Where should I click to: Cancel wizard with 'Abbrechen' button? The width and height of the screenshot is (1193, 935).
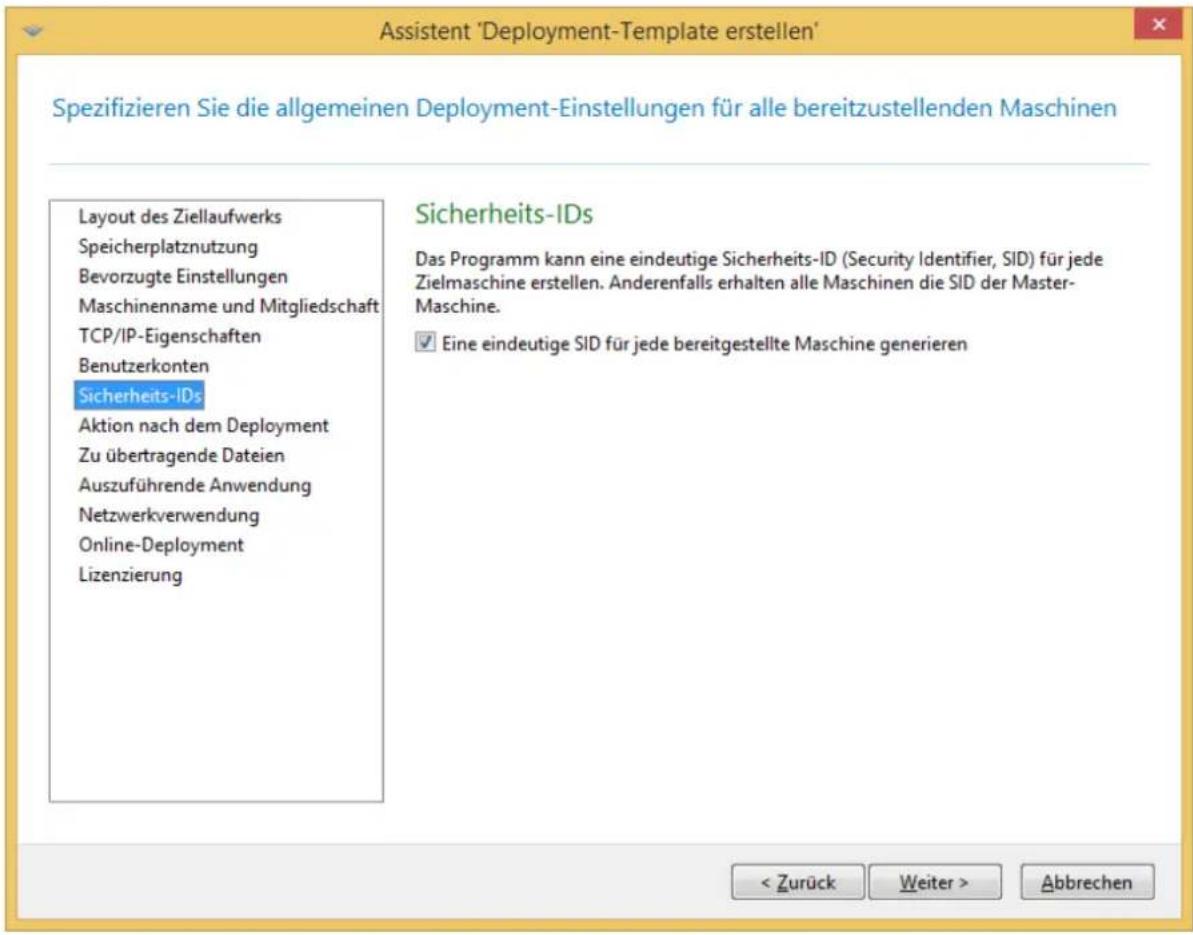point(1086,883)
